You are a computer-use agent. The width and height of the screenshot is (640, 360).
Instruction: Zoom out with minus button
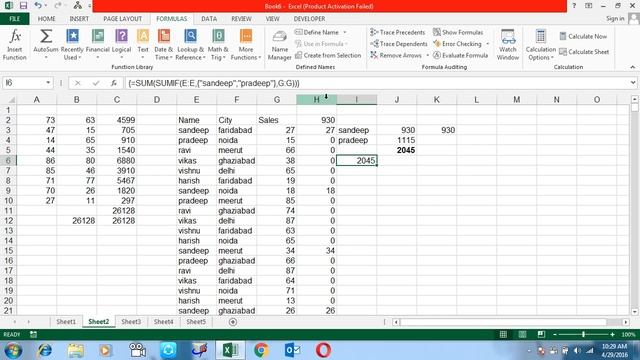click(x=554, y=335)
